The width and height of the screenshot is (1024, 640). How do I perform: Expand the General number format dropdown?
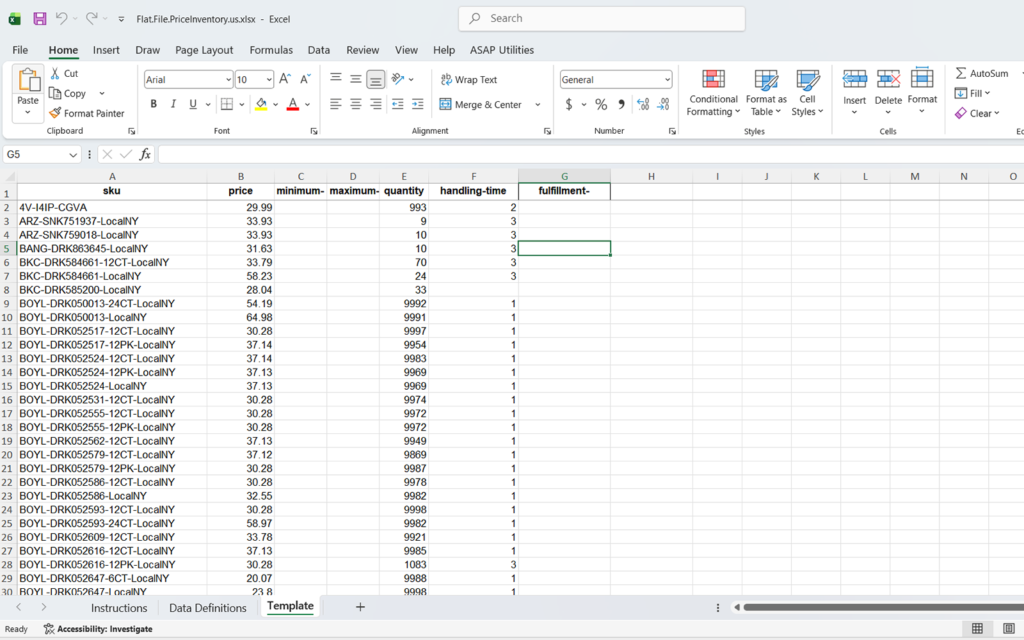(x=667, y=79)
